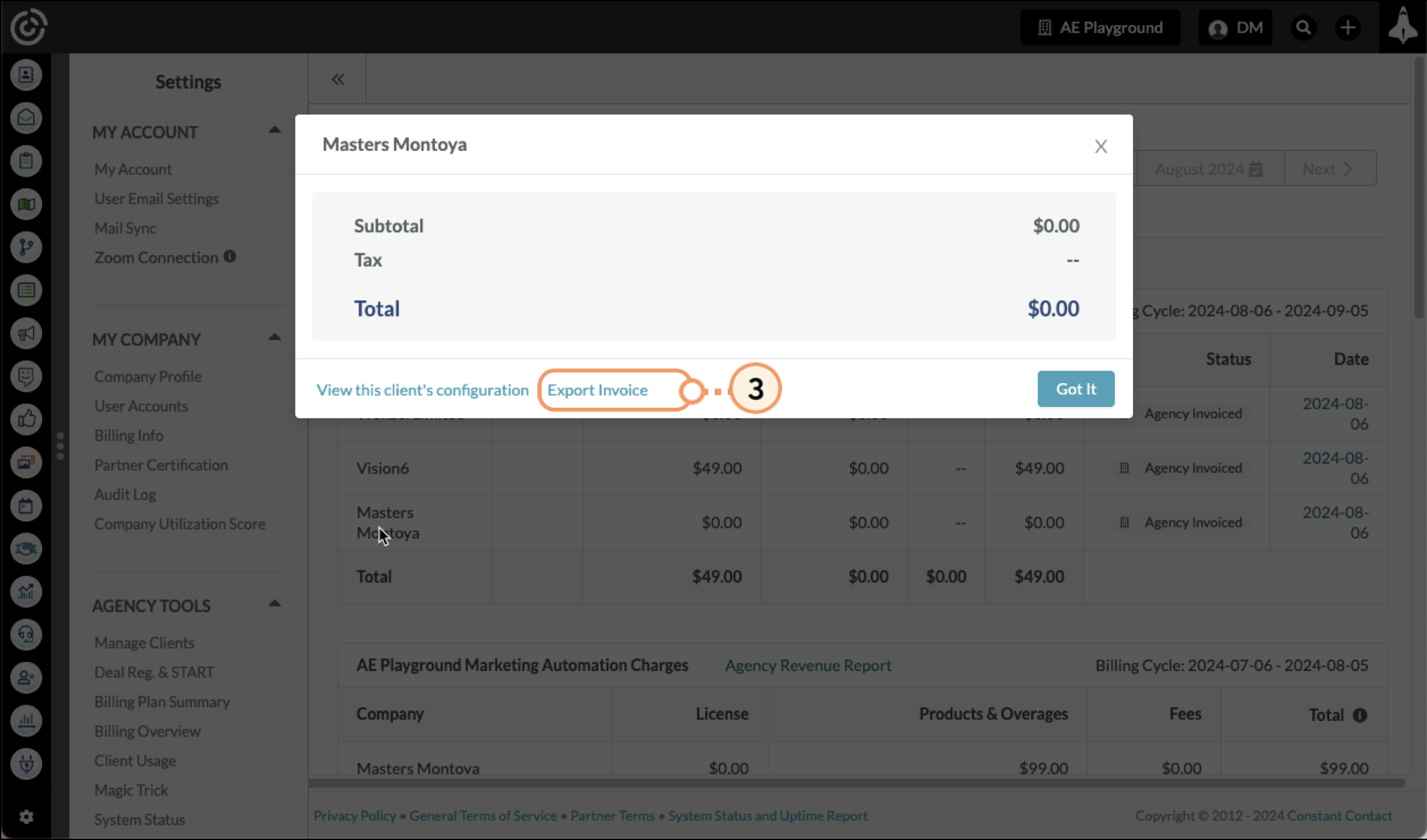The width and height of the screenshot is (1427, 840).
Task: Click the Constant Contact logo icon
Action: [28, 27]
